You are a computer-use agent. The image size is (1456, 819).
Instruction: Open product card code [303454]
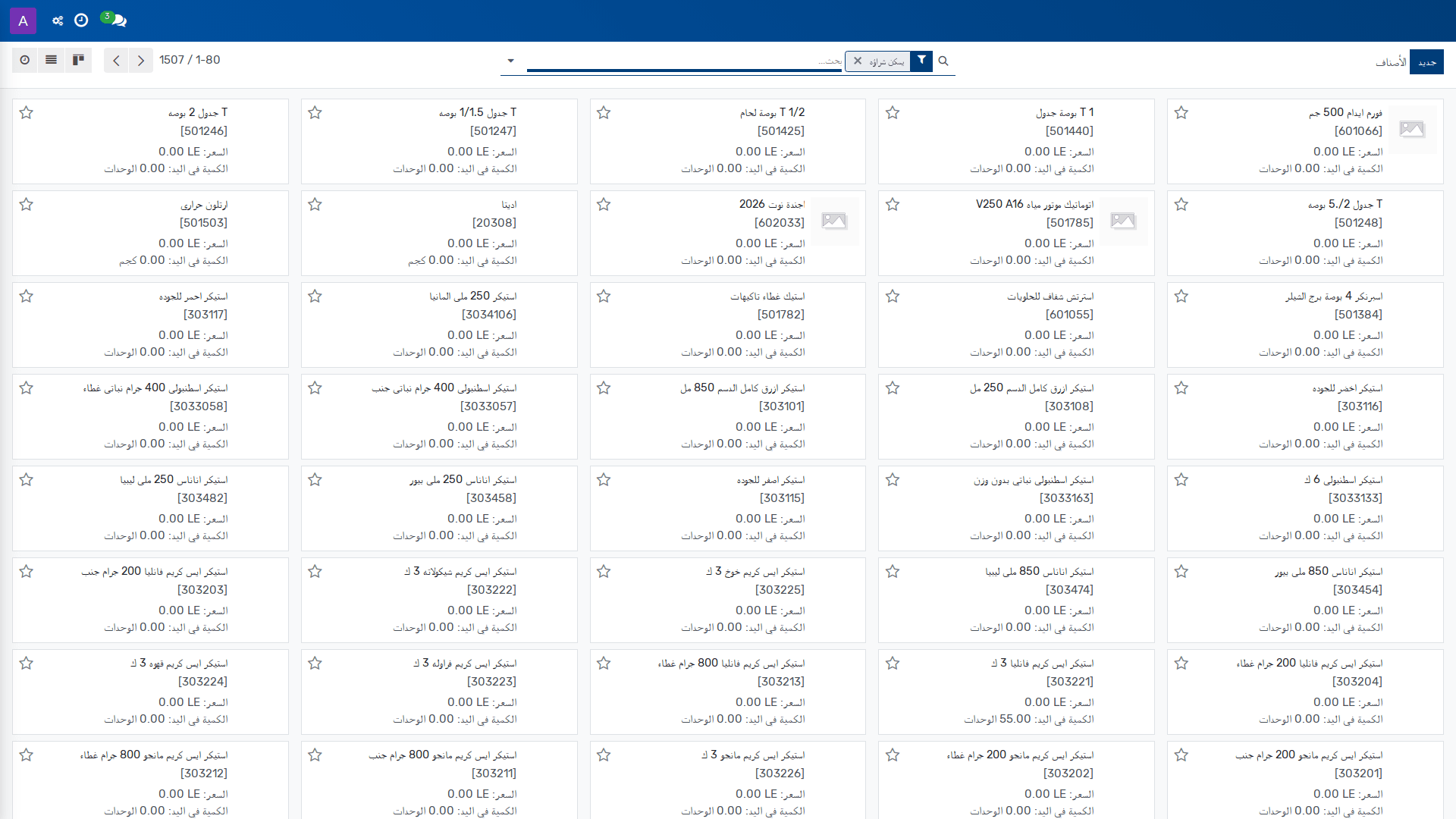pyautogui.click(x=1357, y=590)
